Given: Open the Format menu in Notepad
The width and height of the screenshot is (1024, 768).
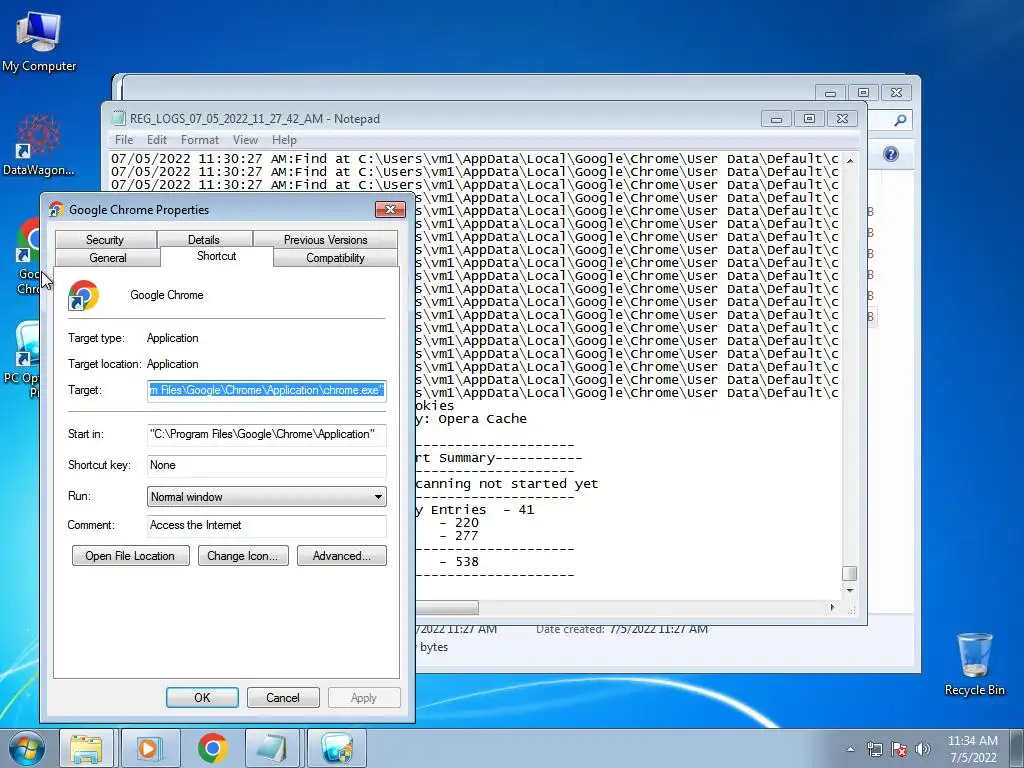Looking at the screenshot, I should [200, 140].
